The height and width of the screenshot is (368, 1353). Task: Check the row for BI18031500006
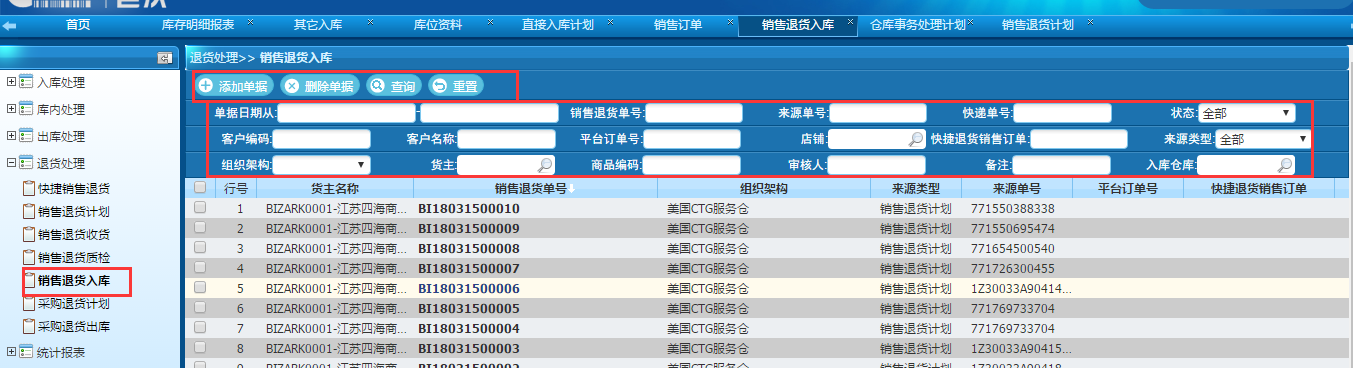[200, 287]
